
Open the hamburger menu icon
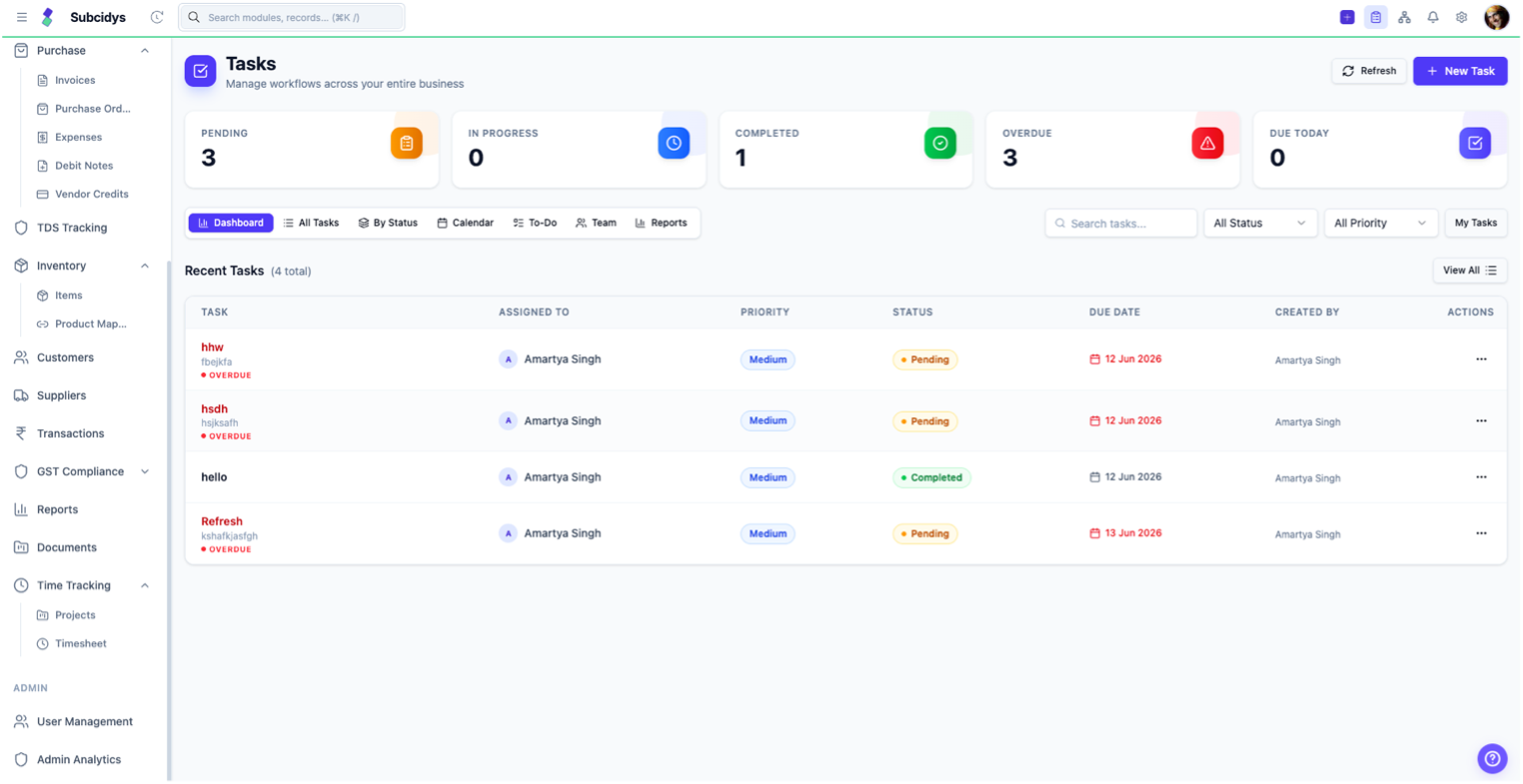pyautogui.click(x=21, y=17)
